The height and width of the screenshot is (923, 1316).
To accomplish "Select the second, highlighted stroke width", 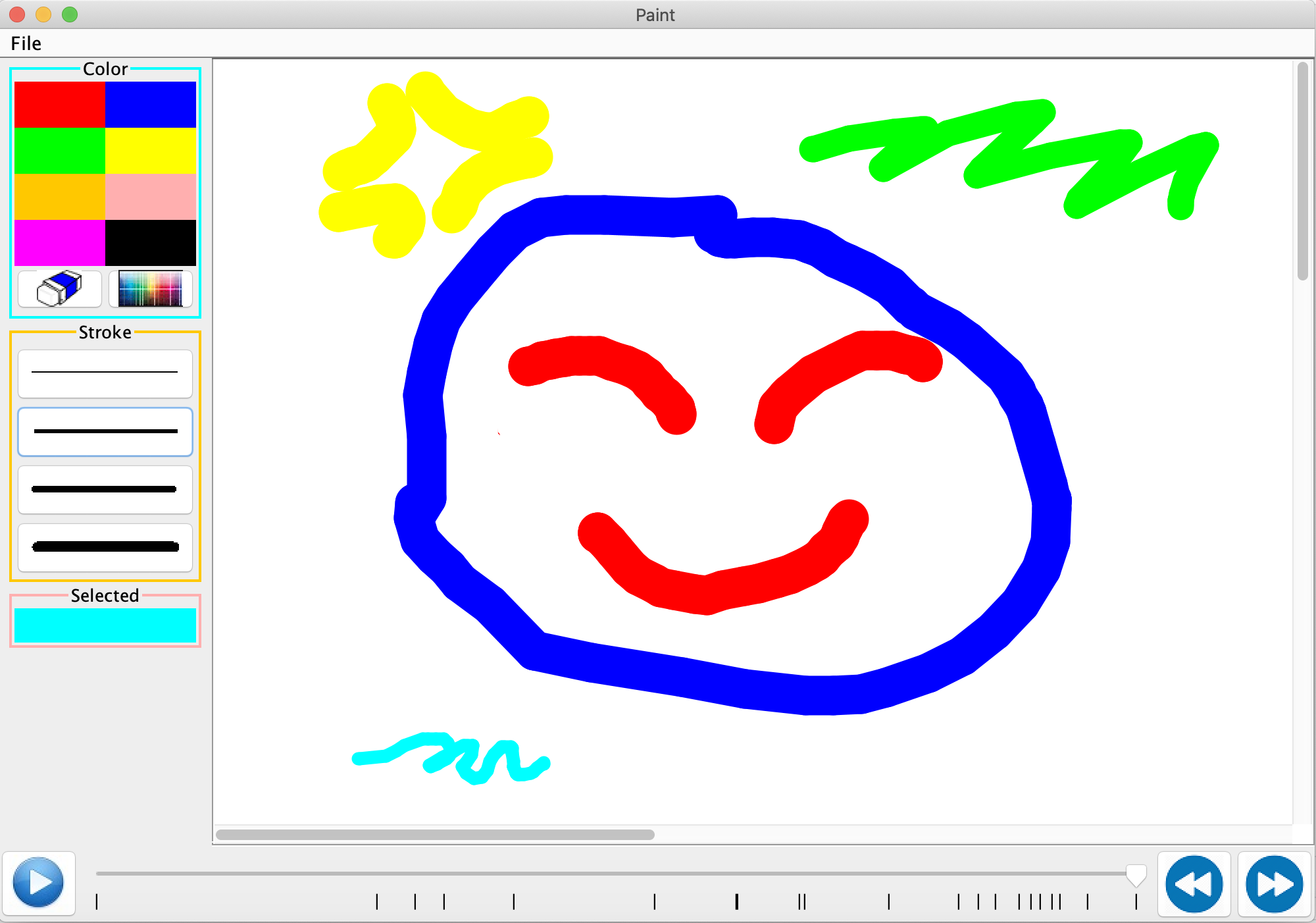I will [x=105, y=431].
